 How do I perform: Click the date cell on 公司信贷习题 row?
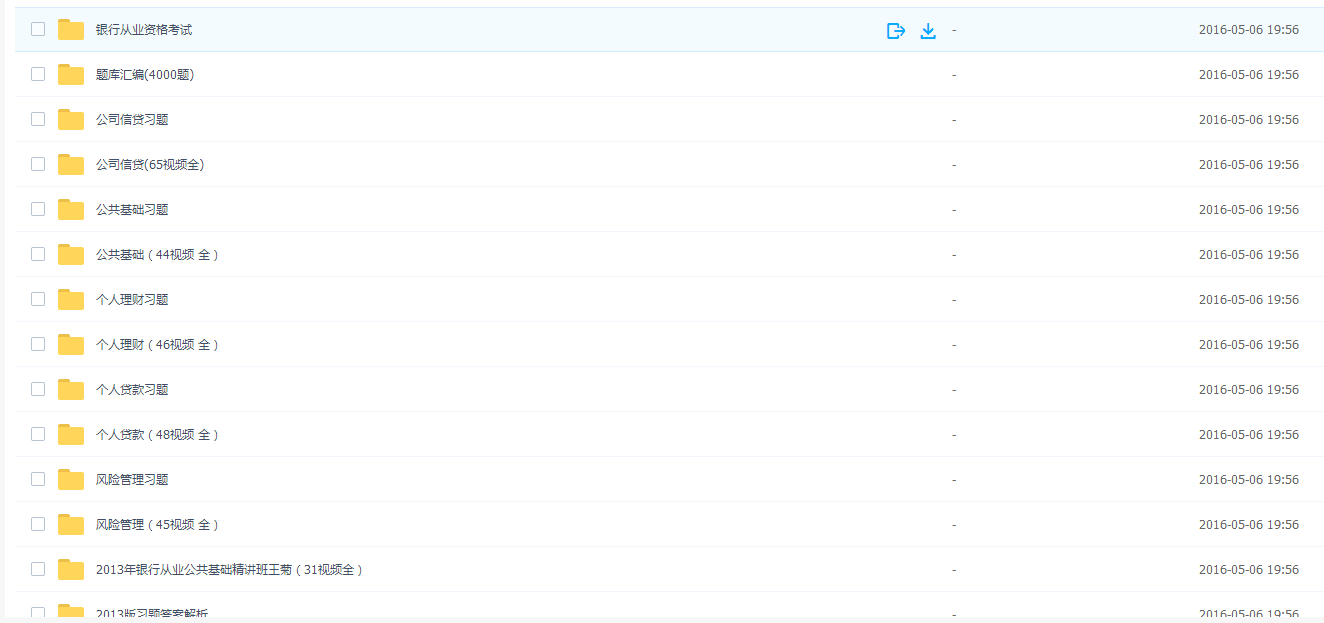(1249, 120)
